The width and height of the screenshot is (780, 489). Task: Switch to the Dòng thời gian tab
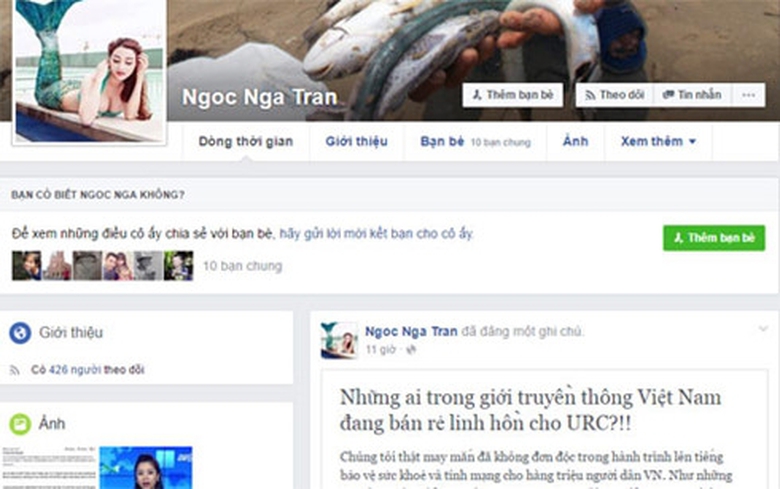246,142
